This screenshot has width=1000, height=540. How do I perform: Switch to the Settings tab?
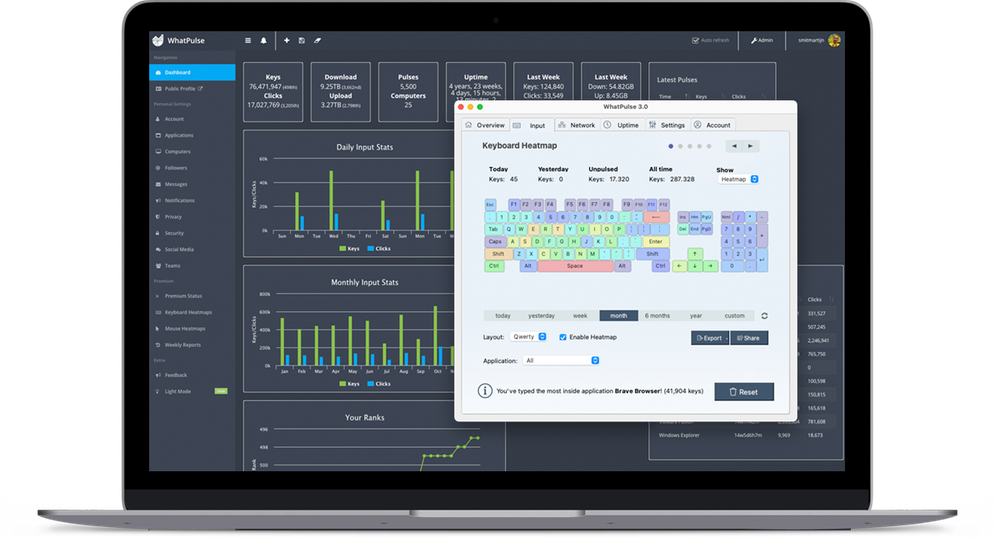(x=667, y=125)
